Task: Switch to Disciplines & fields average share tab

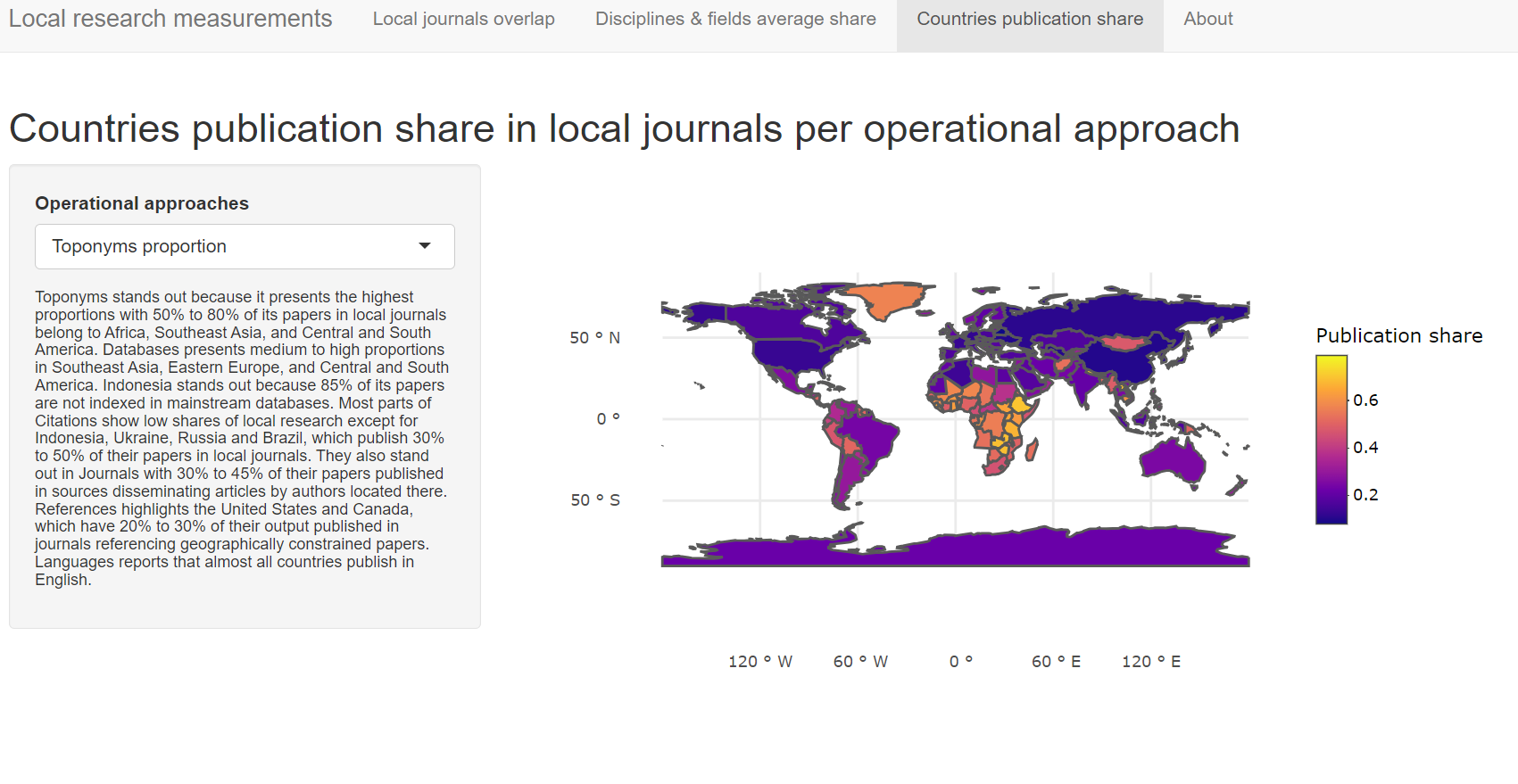Action: point(735,19)
